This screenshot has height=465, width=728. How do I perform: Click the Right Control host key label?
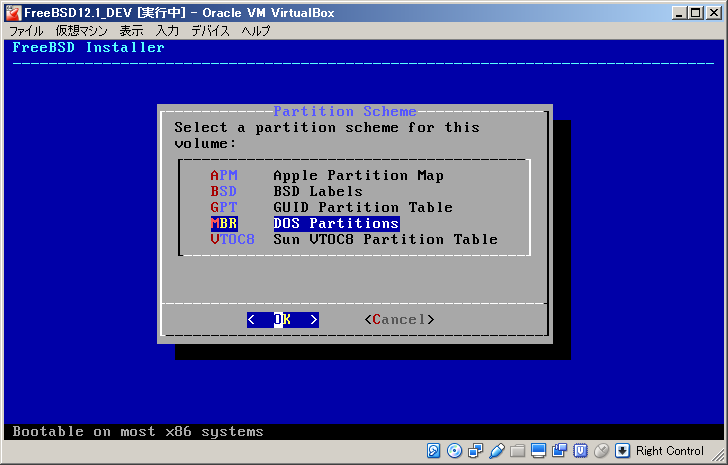pyautogui.click(x=670, y=451)
